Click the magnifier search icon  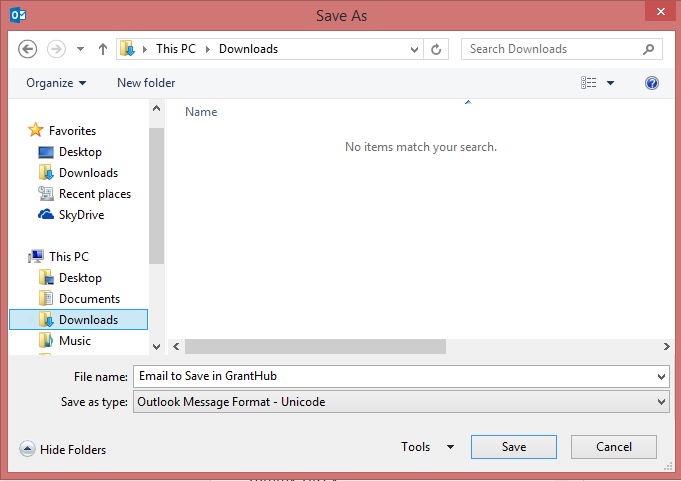point(648,49)
